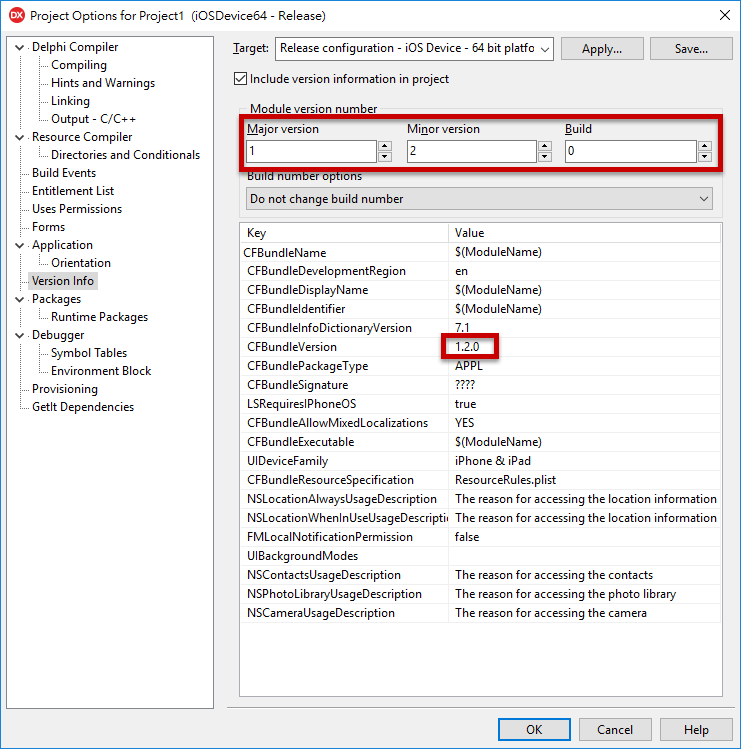Increase Minor version with up arrow
The height and width of the screenshot is (749, 741).
[x=545, y=146]
